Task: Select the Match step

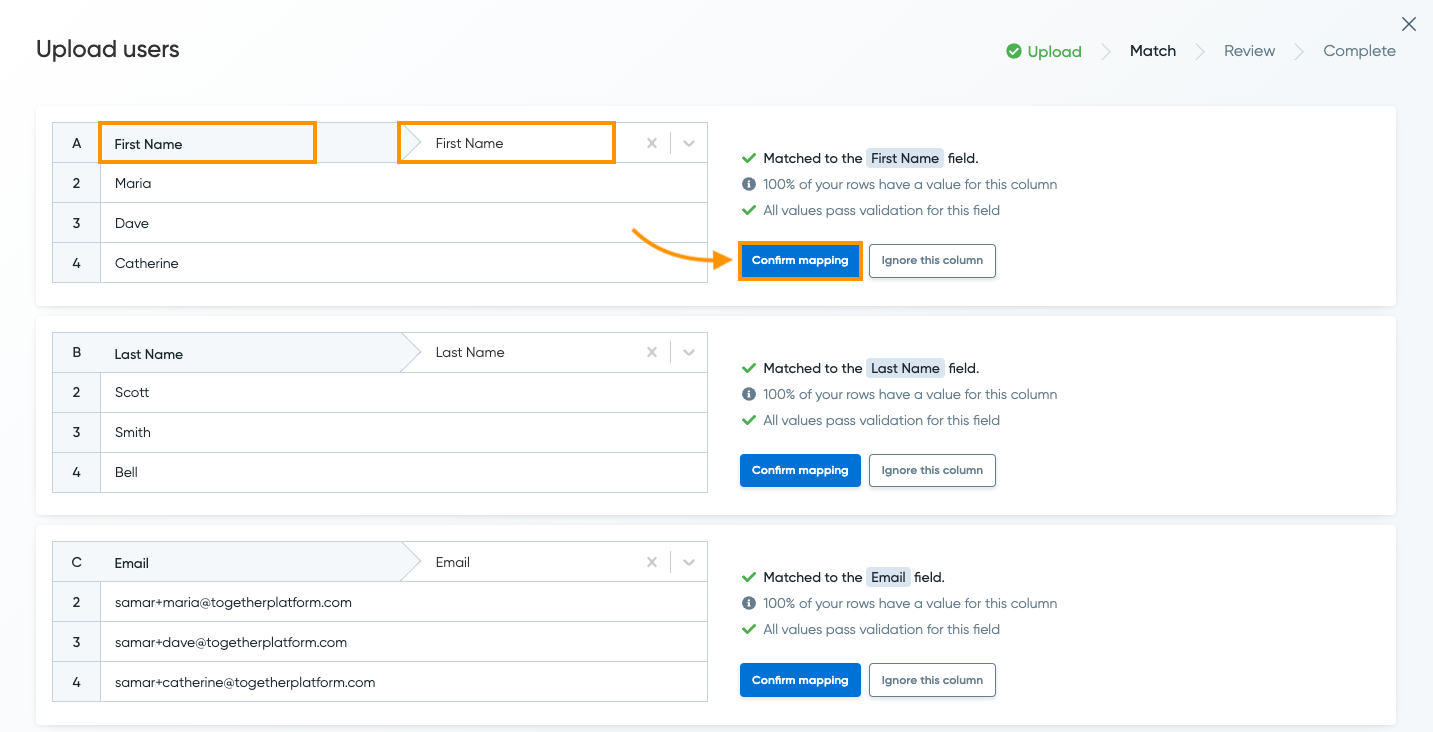Action: (1153, 51)
